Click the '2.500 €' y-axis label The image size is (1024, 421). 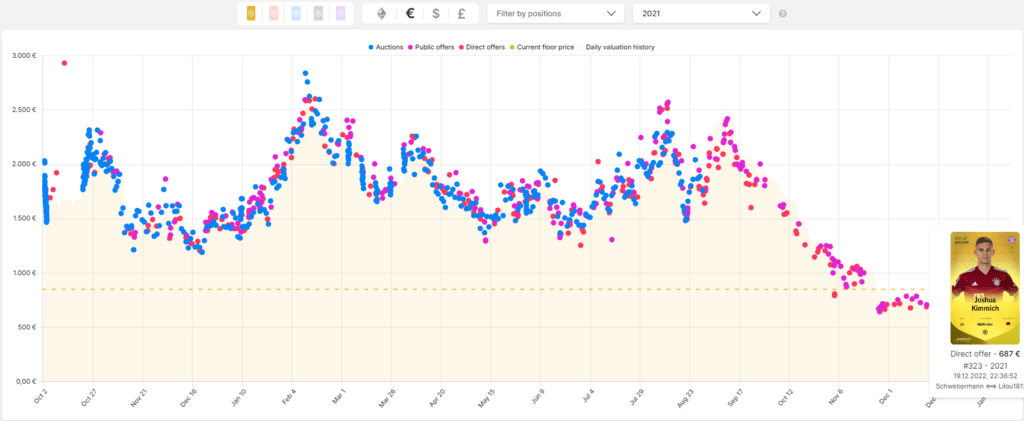click(x=24, y=110)
